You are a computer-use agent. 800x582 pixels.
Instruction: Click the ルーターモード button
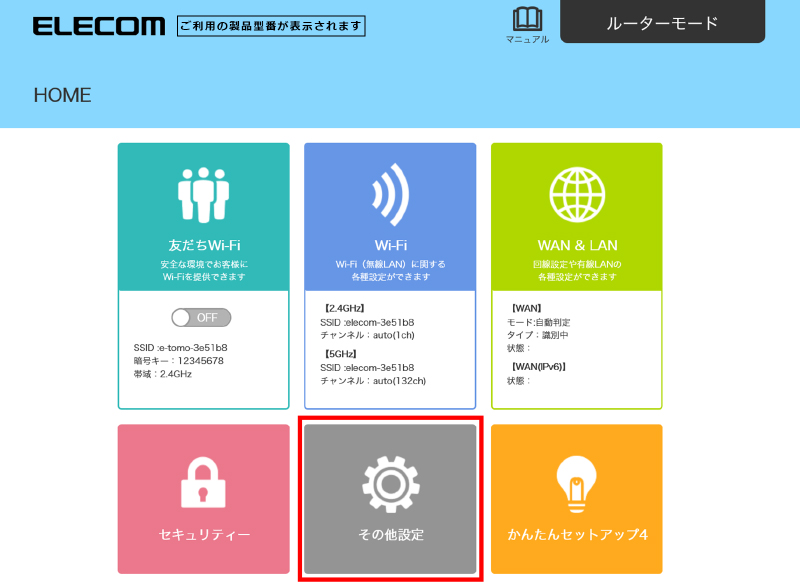coord(662,21)
